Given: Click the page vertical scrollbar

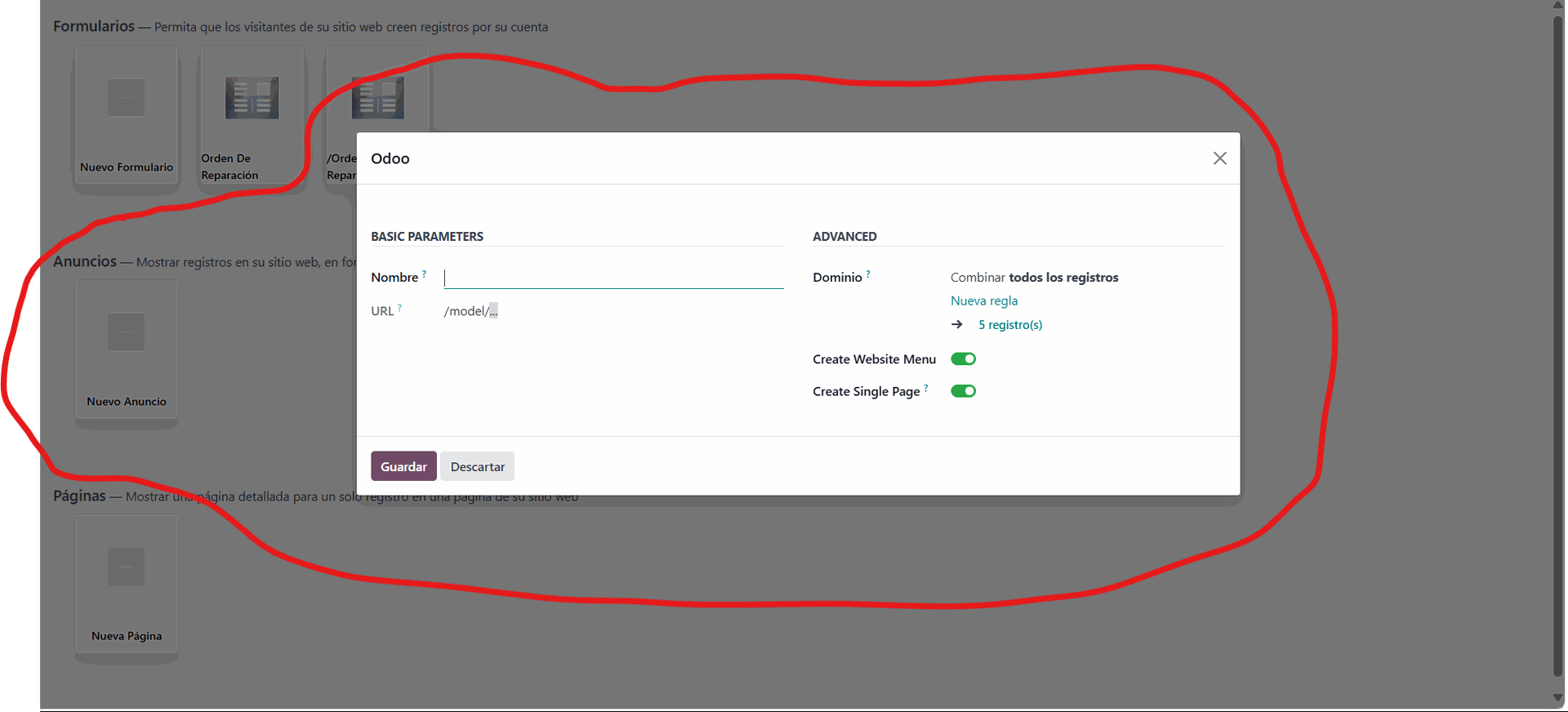Looking at the screenshot, I should pyautogui.click(x=1558, y=346).
